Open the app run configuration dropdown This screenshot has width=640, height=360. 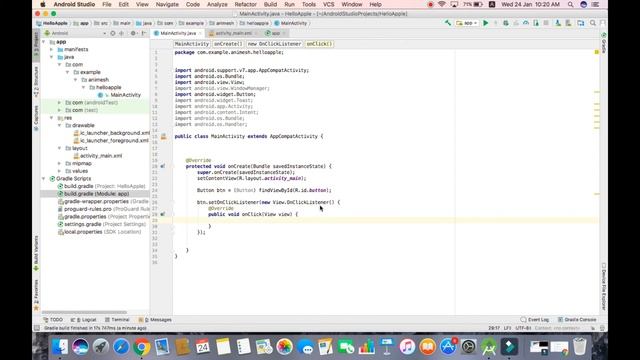467,23
